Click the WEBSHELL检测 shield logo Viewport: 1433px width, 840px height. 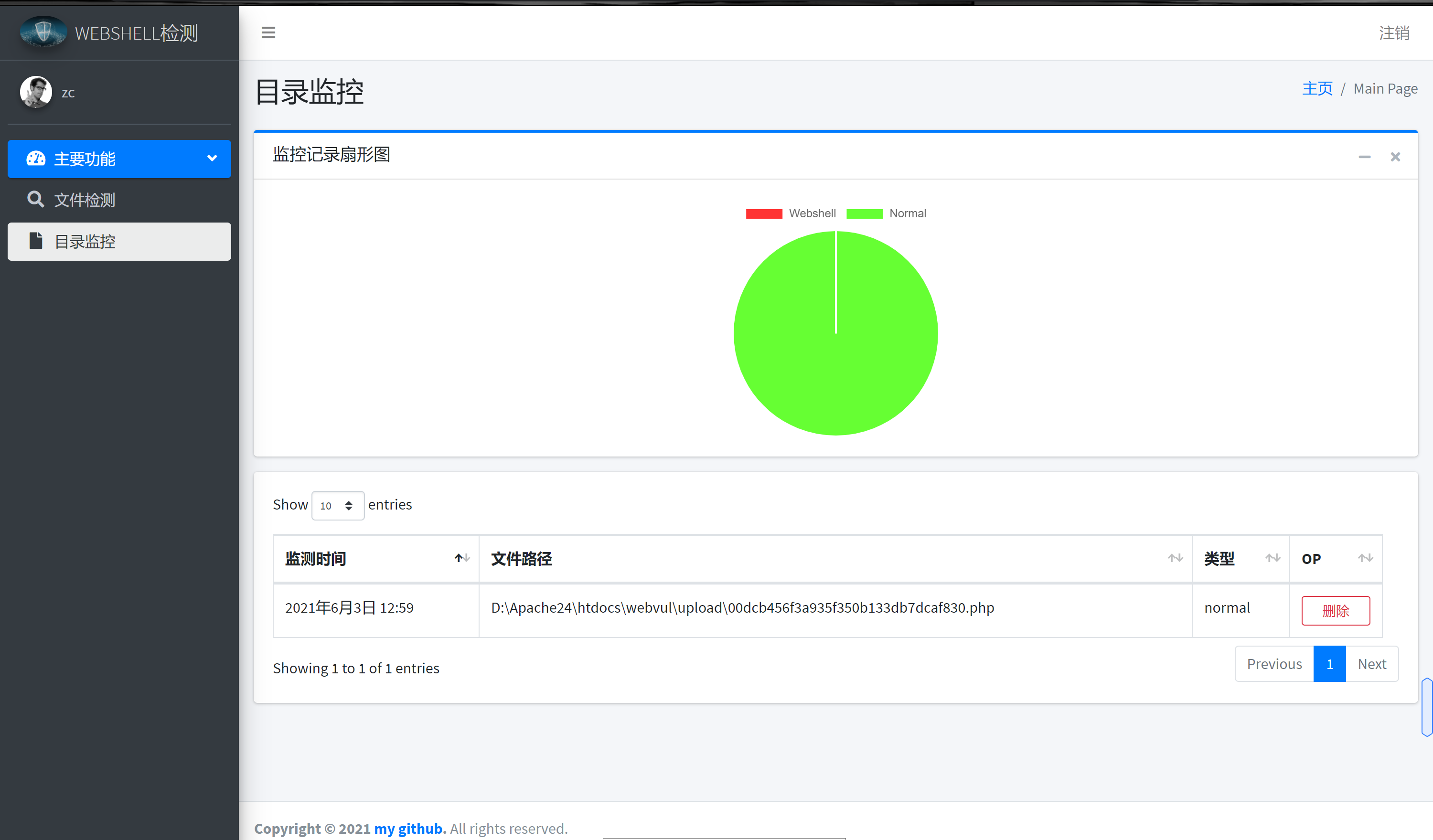43,32
